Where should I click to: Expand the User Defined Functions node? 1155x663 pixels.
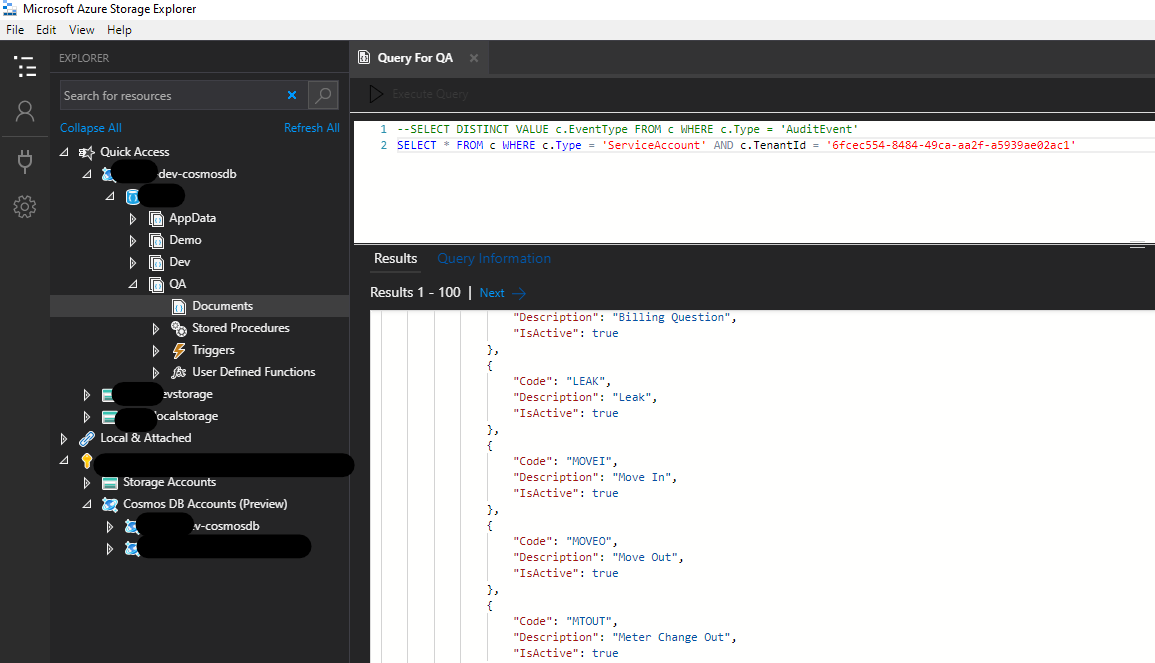155,373
